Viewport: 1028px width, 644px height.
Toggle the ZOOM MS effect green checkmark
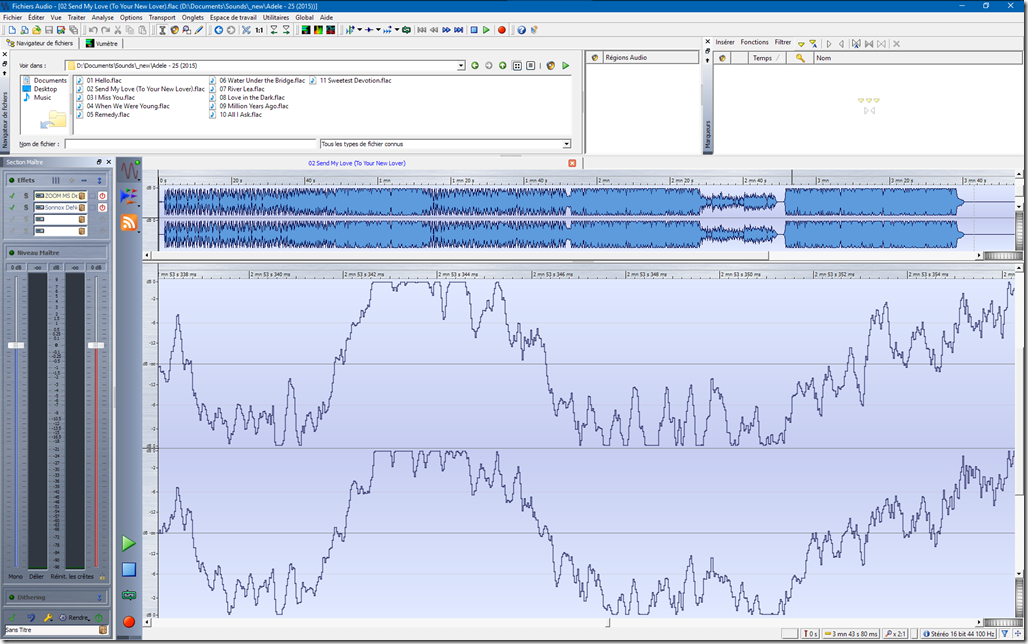tap(12, 195)
